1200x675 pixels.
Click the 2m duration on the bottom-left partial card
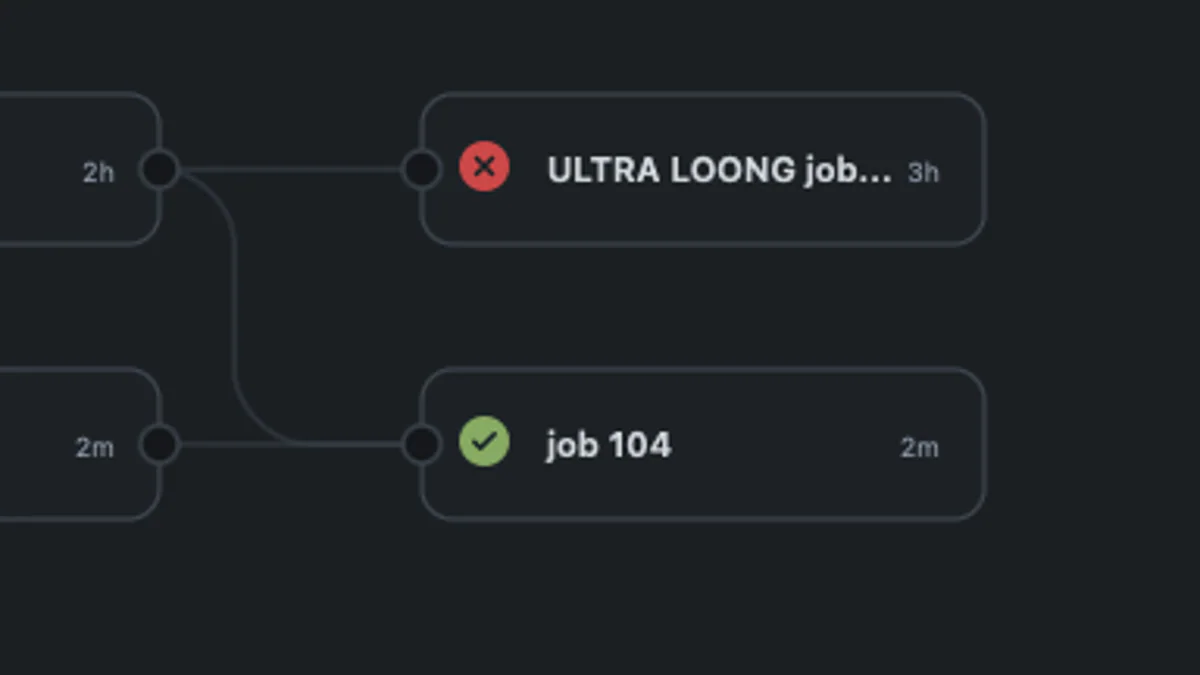point(95,448)
